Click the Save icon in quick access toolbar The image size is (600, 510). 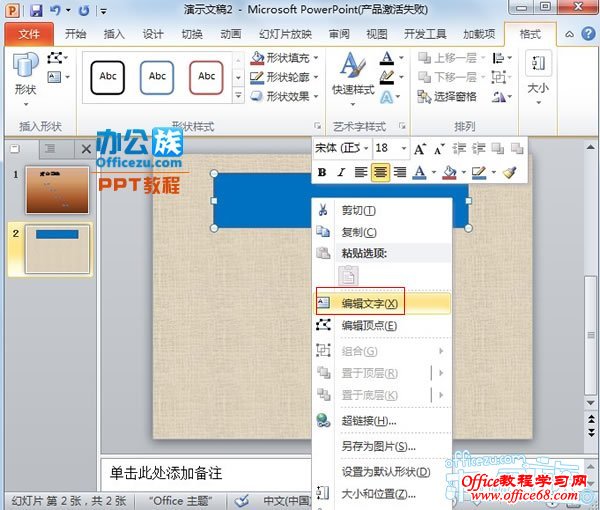[x=36, y=10]
